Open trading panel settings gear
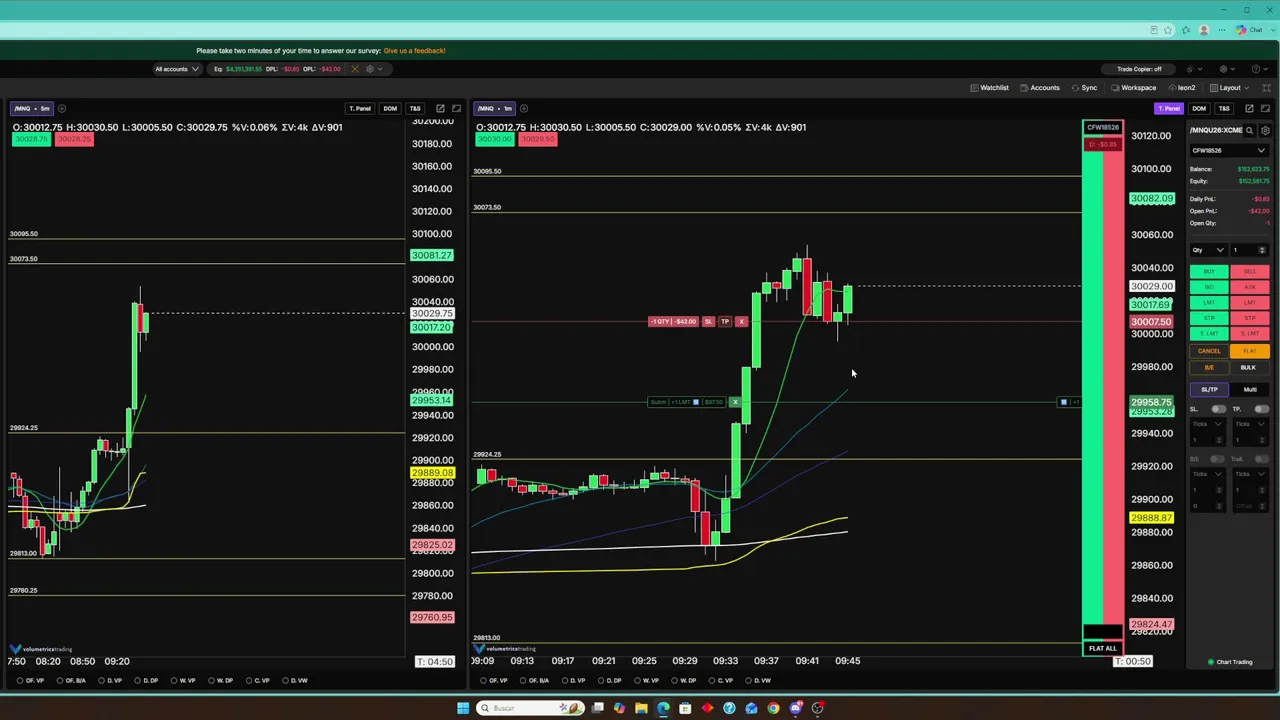The height and width of the screenshot is (720, 1280). coord(1265,130)
